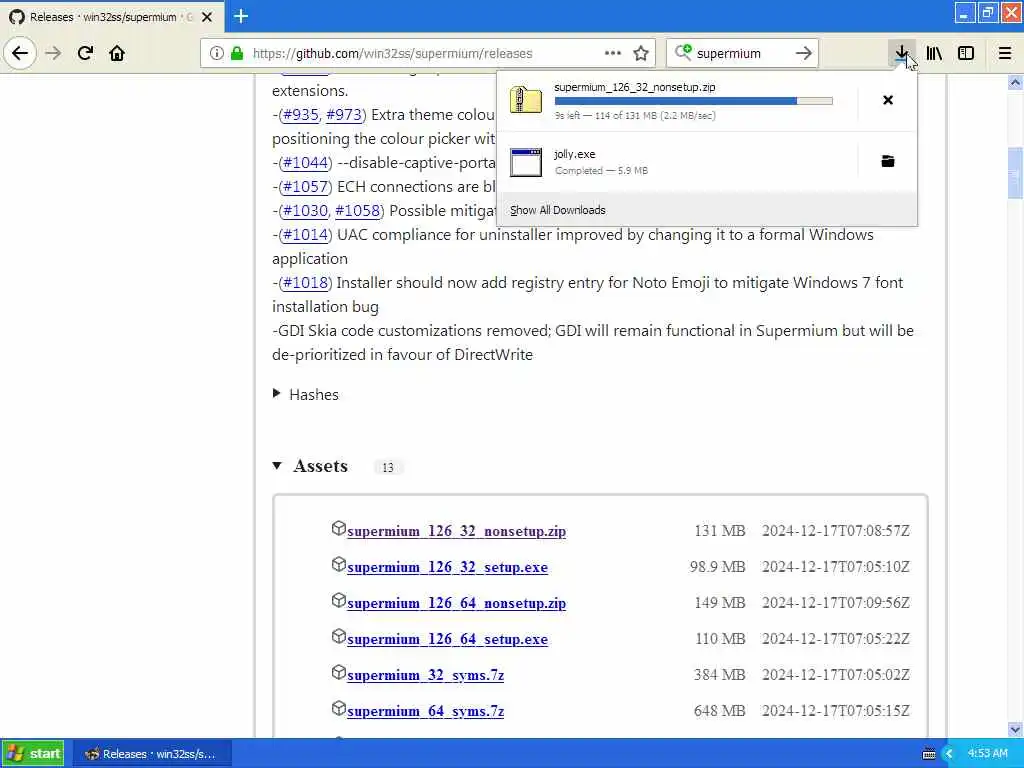Select Releases taskbar button
The width and height of the screenshot is (1024, 768).
coord(152,754)
